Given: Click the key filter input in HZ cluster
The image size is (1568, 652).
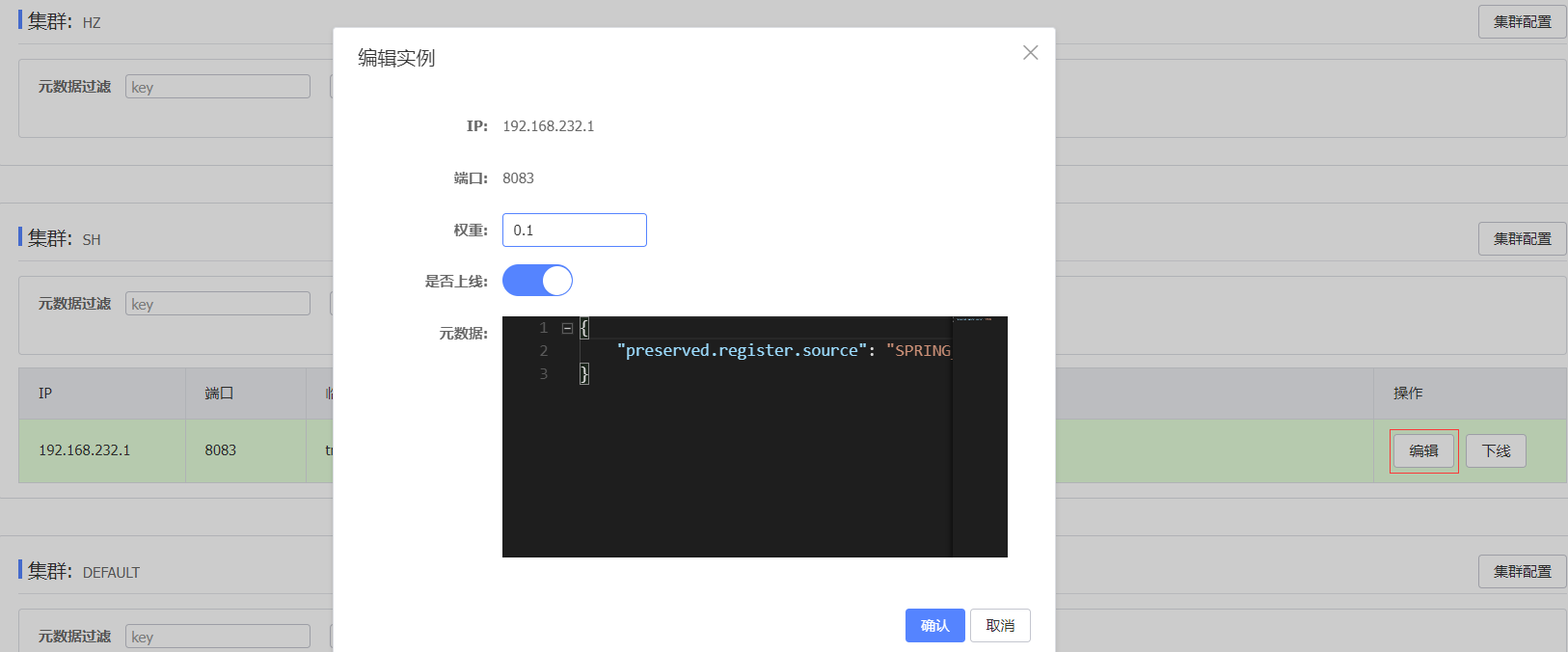Looking at the screenshot, I should coord(218,87).
